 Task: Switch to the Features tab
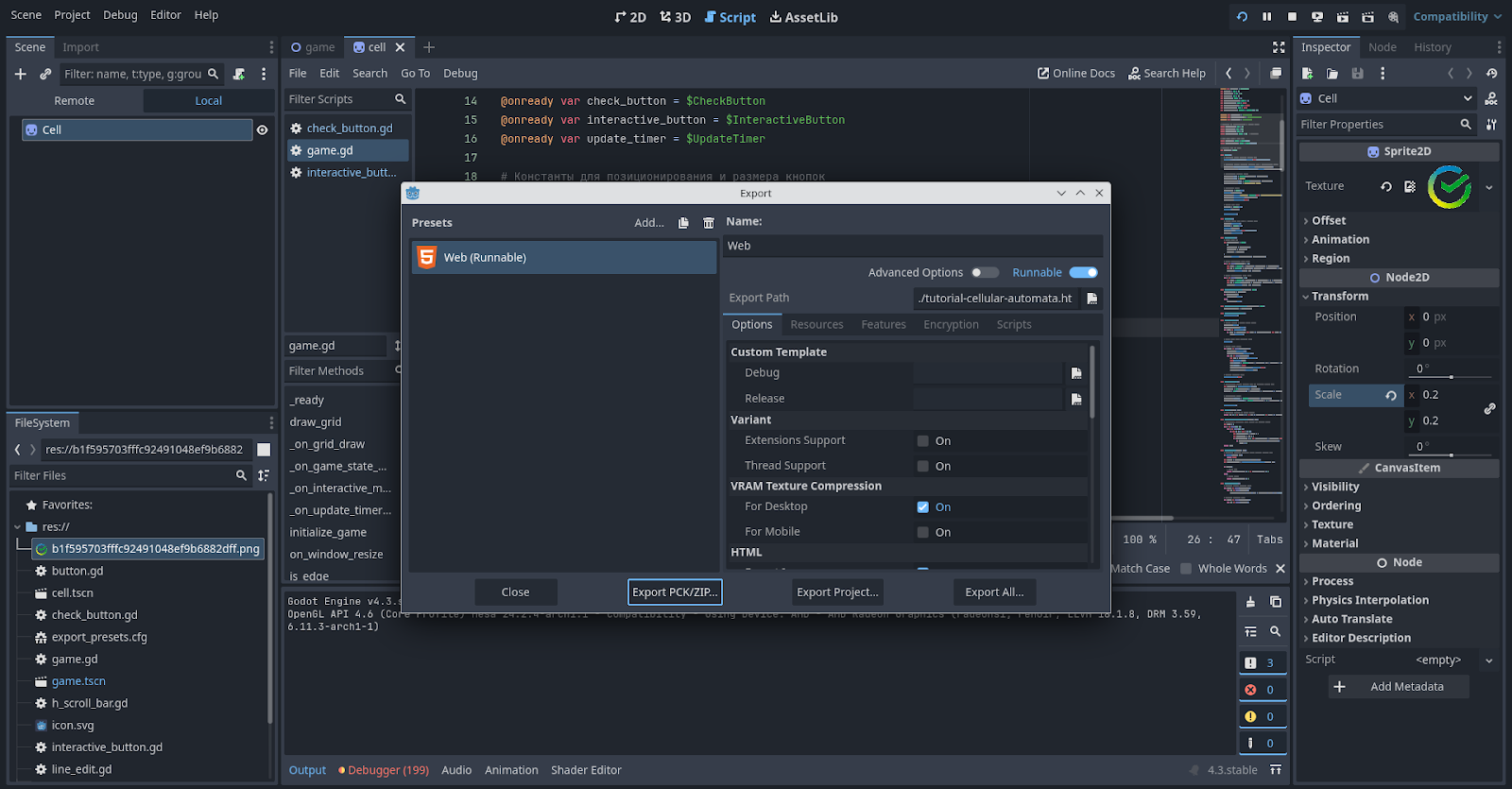pos(884,325)
